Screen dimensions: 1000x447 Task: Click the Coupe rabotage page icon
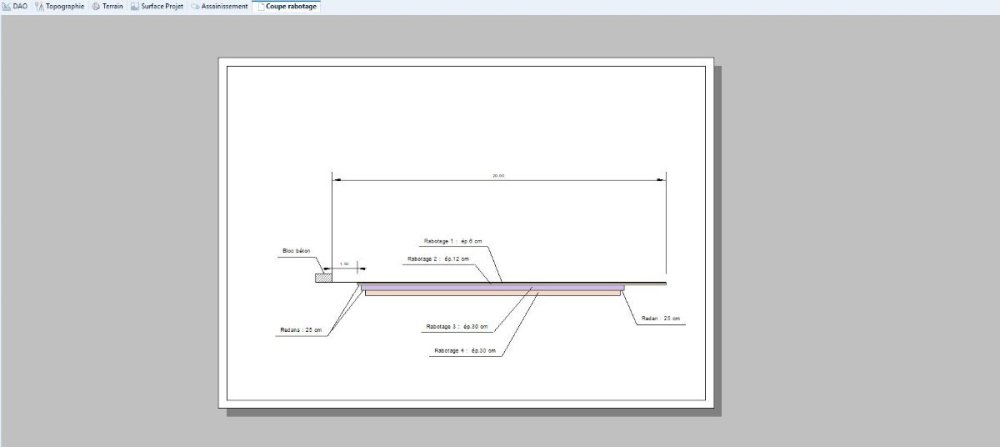(x=261, y=6)
